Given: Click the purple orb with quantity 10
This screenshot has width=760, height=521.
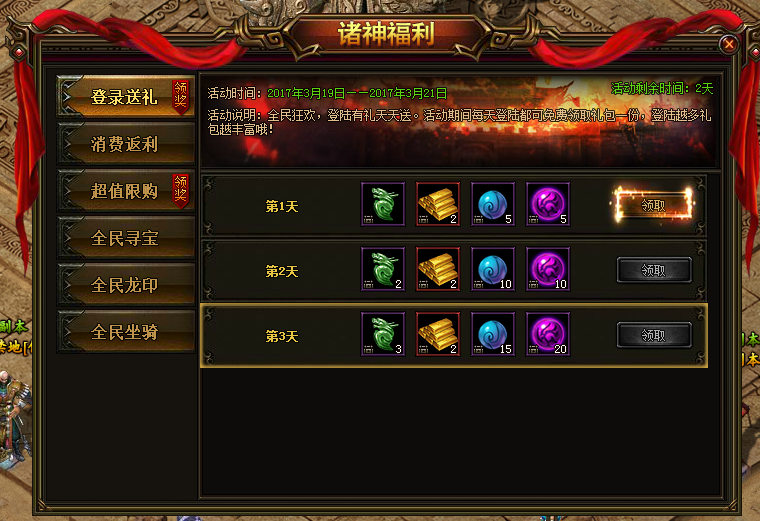Looking at the screenshot, I should [x=548, y=269].
